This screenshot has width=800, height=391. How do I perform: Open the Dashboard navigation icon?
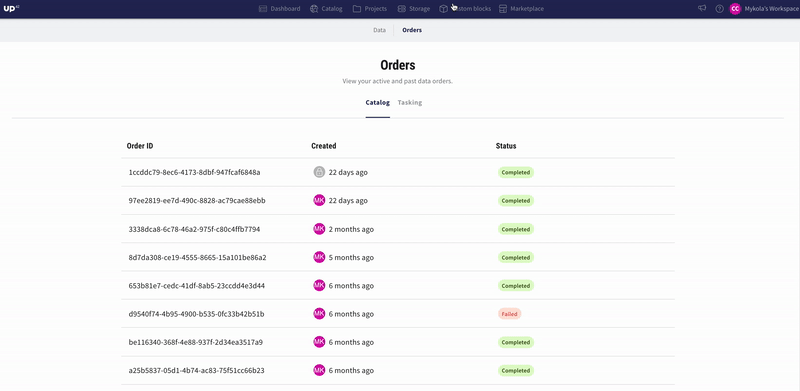pyautogui.click(x=263, y=9)
